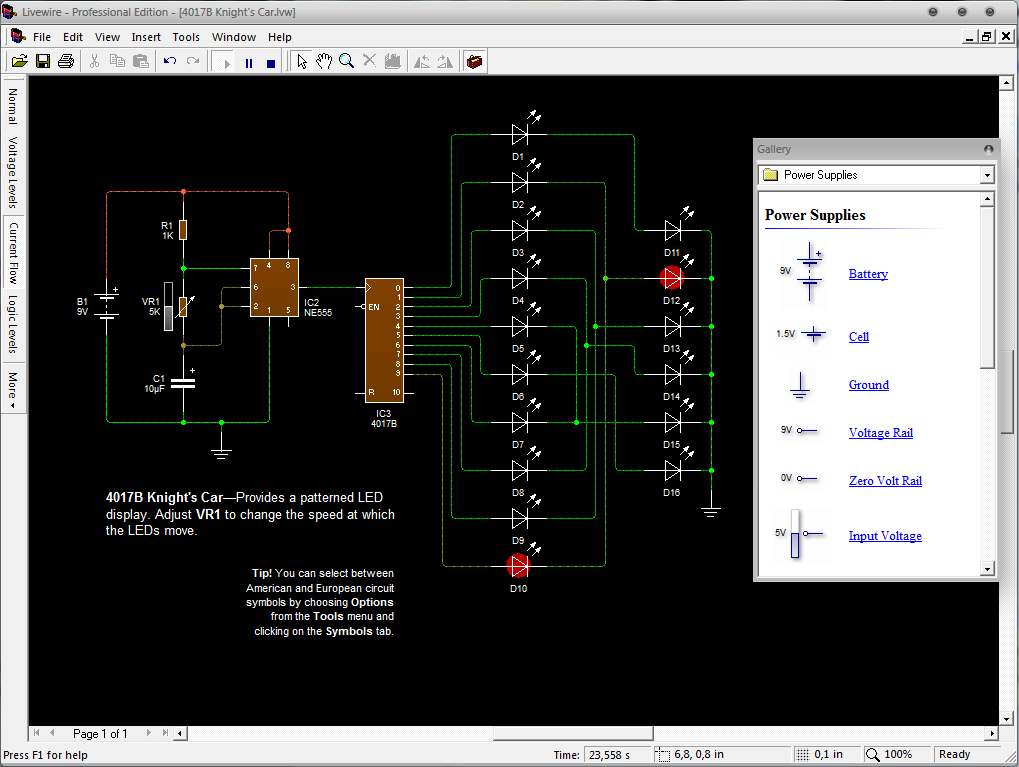Undo the last edit
The width and height of the screenshot is (1019, 767).
(x=167, y=60)
